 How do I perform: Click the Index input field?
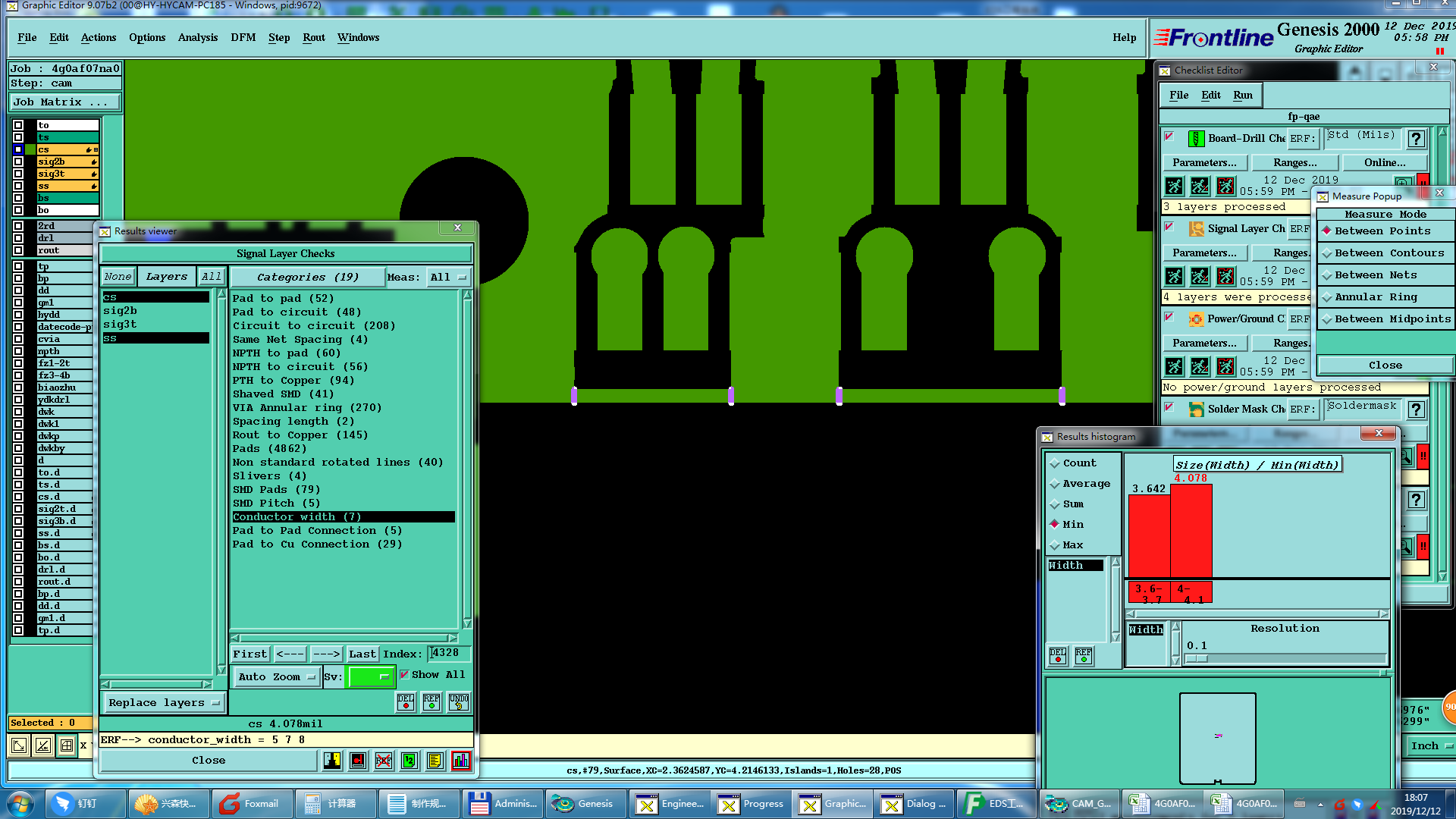449,654
